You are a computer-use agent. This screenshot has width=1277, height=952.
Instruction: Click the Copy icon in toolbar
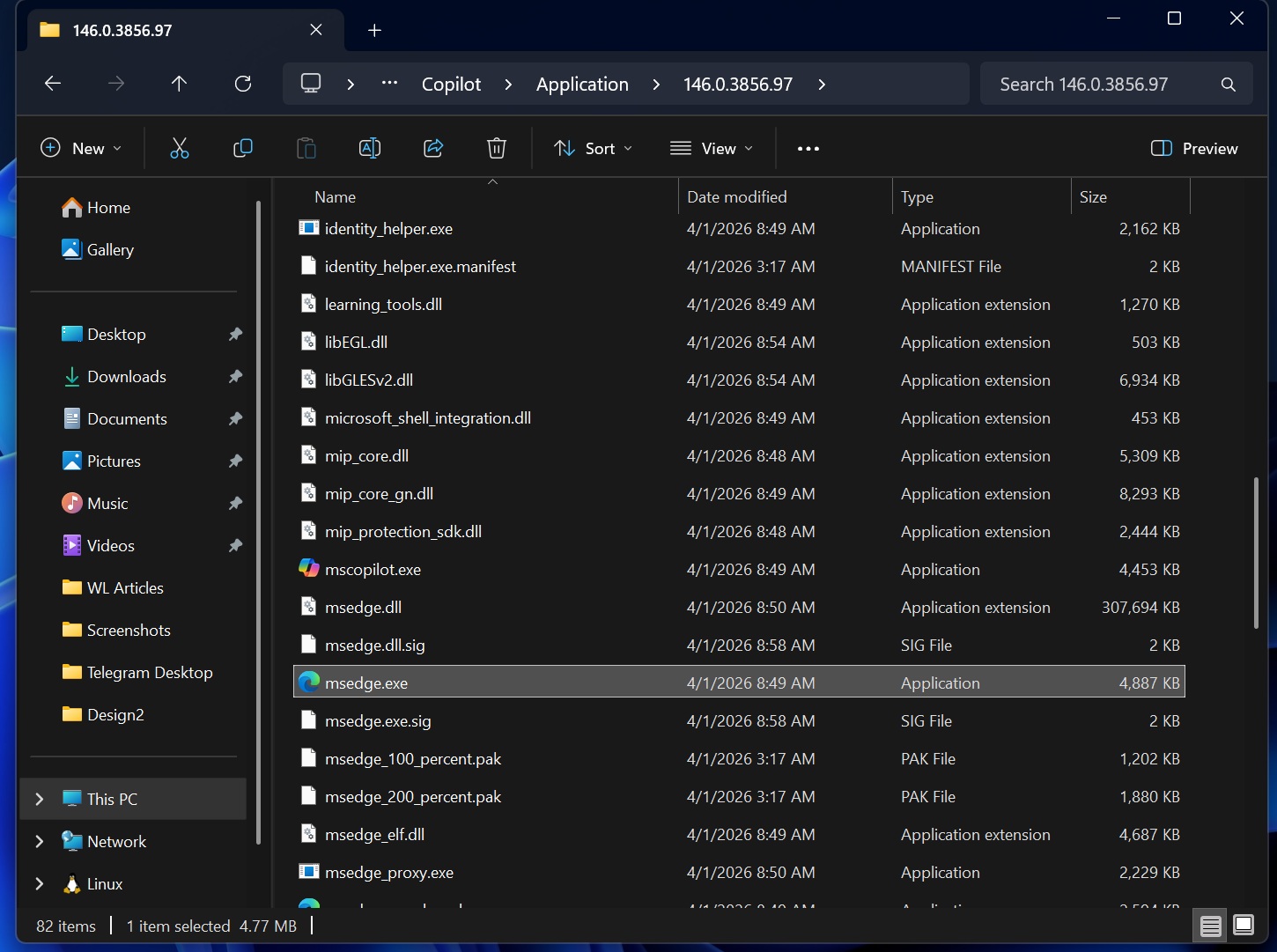(x=243, y=148)
